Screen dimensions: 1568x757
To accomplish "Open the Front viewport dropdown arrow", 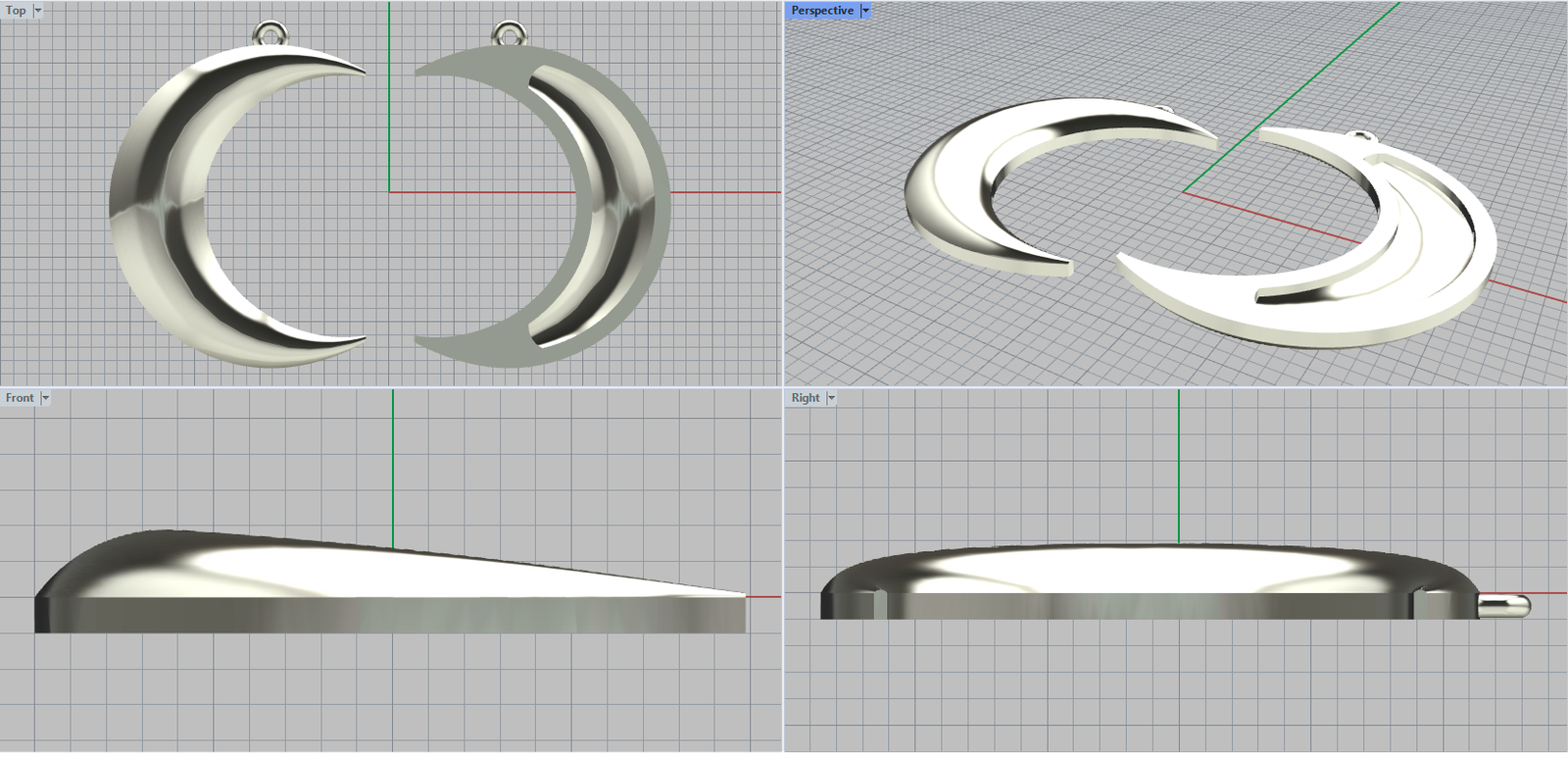I will [45, 398].
